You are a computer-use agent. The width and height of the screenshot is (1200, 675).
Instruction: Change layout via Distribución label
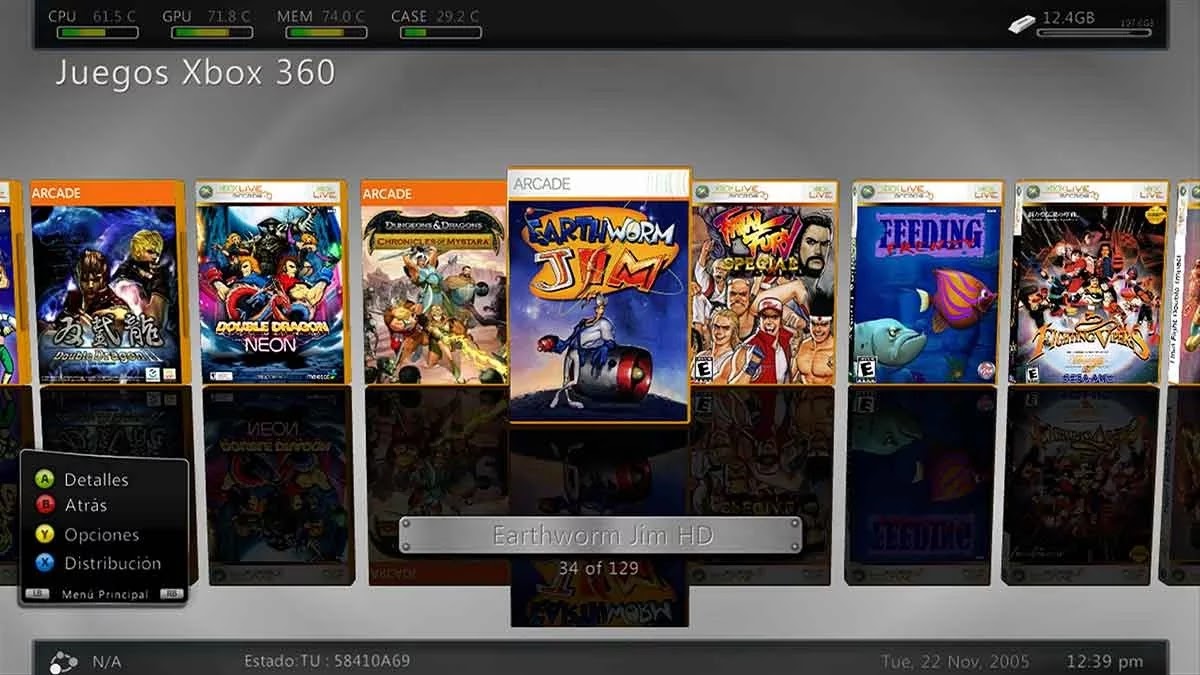pos(112,563)
